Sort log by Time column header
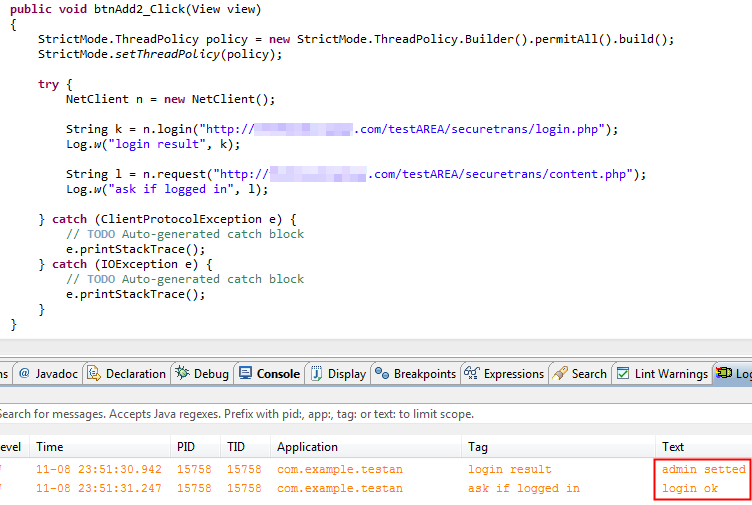The image size is (752, 505). (x=100, y=446)
